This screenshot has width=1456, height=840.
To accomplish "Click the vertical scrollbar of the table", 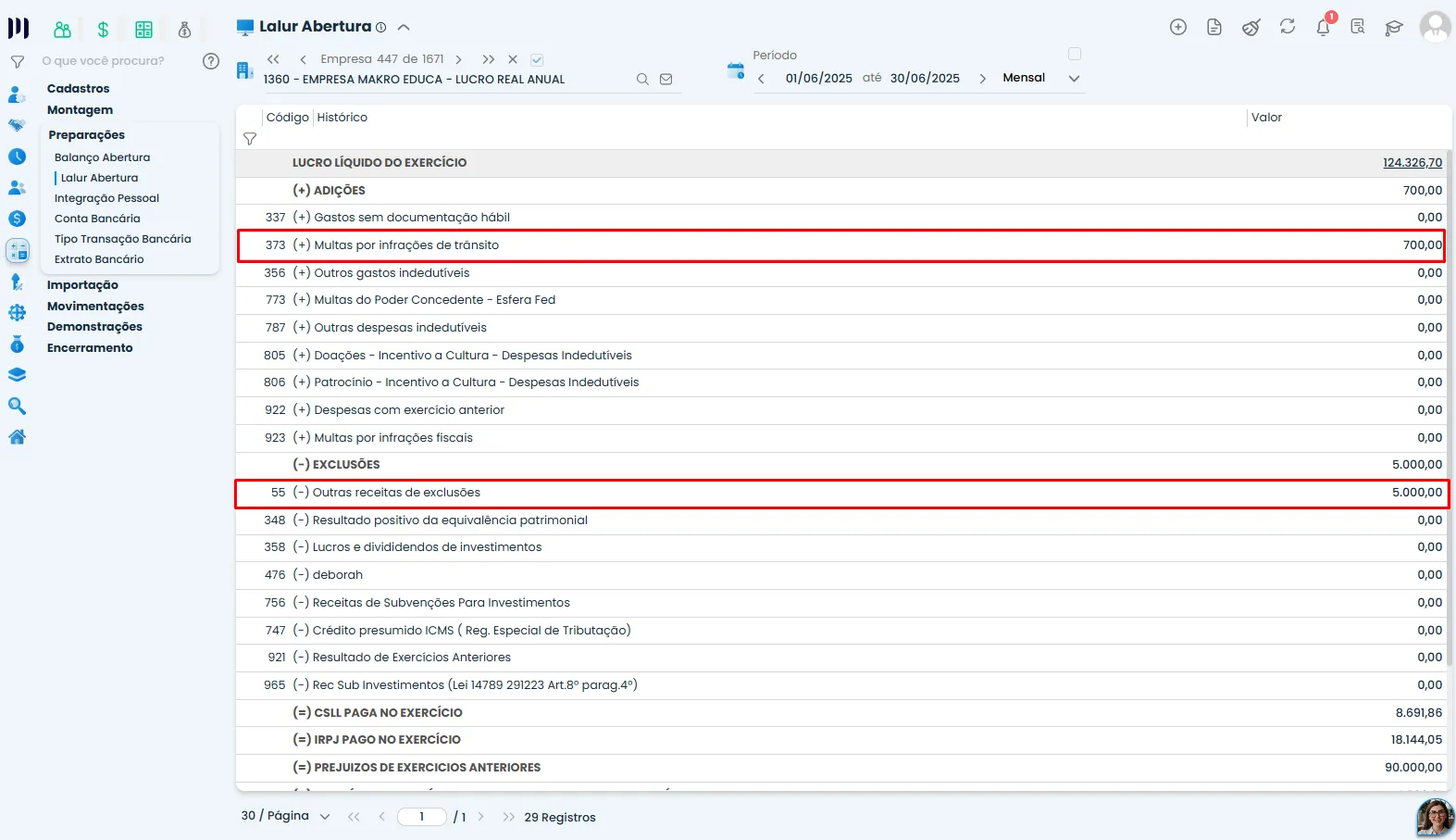I will click(1449, 407).
